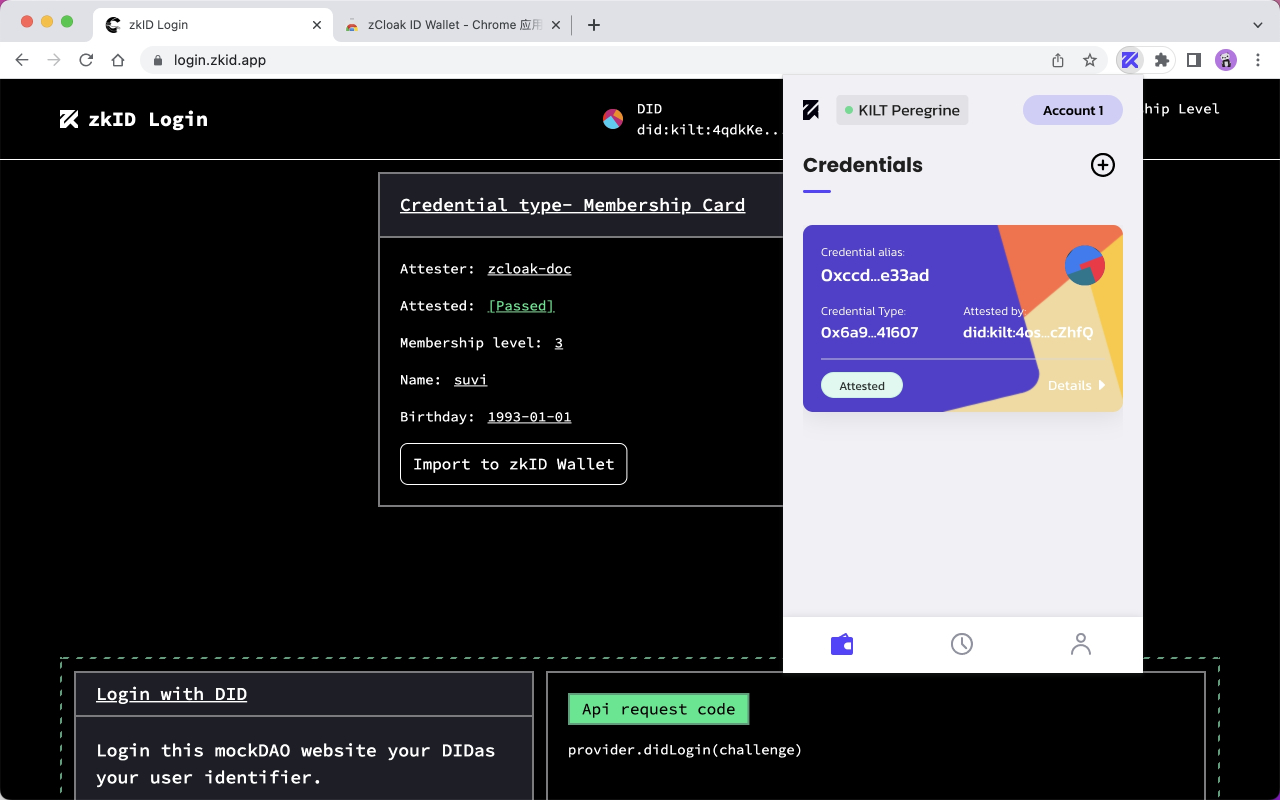Image resolution: width=1280 pixels, height=800 pixels.
Task: Click the credential alias 0xccd...e33ad
Action: [875, 275]
